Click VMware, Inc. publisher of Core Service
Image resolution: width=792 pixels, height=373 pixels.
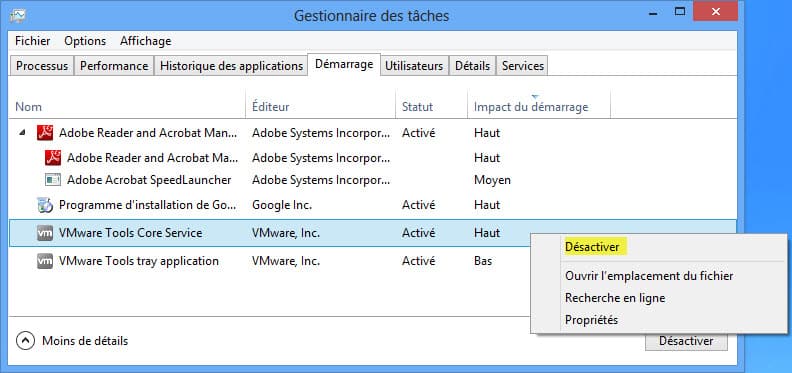[285, 233]
